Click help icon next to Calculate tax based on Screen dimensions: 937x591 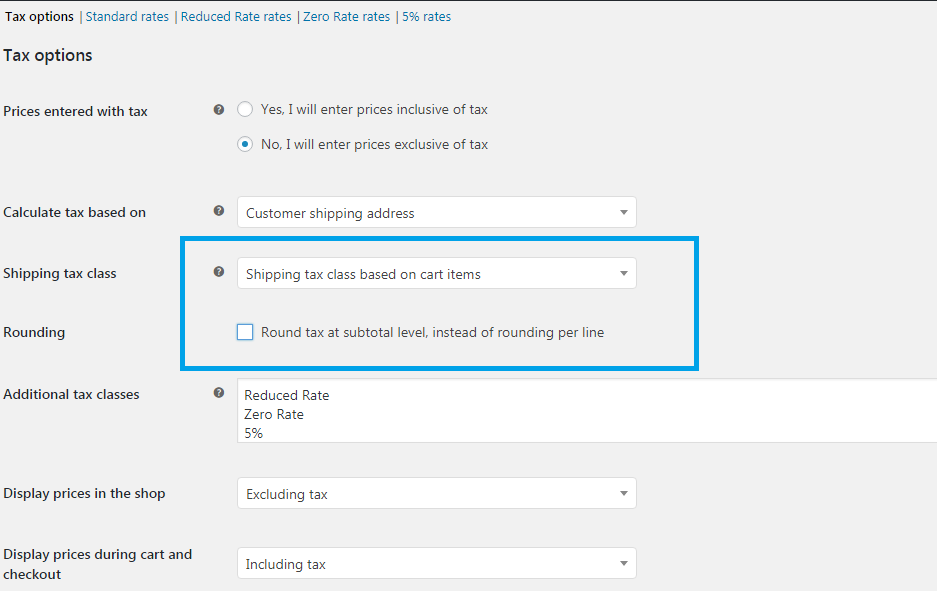pos(219,210)
